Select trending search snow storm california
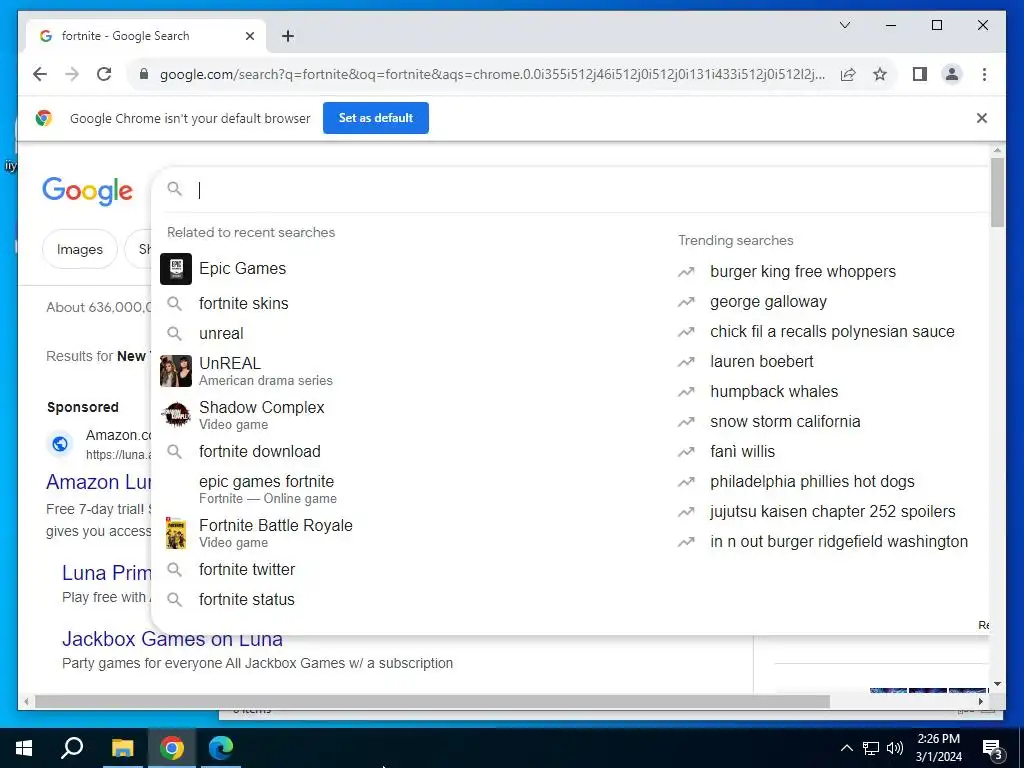 coord(785,422)
